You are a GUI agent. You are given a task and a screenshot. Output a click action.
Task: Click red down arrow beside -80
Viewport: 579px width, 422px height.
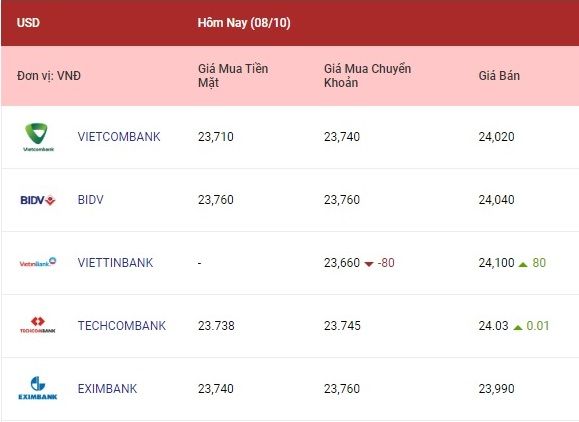369,264
